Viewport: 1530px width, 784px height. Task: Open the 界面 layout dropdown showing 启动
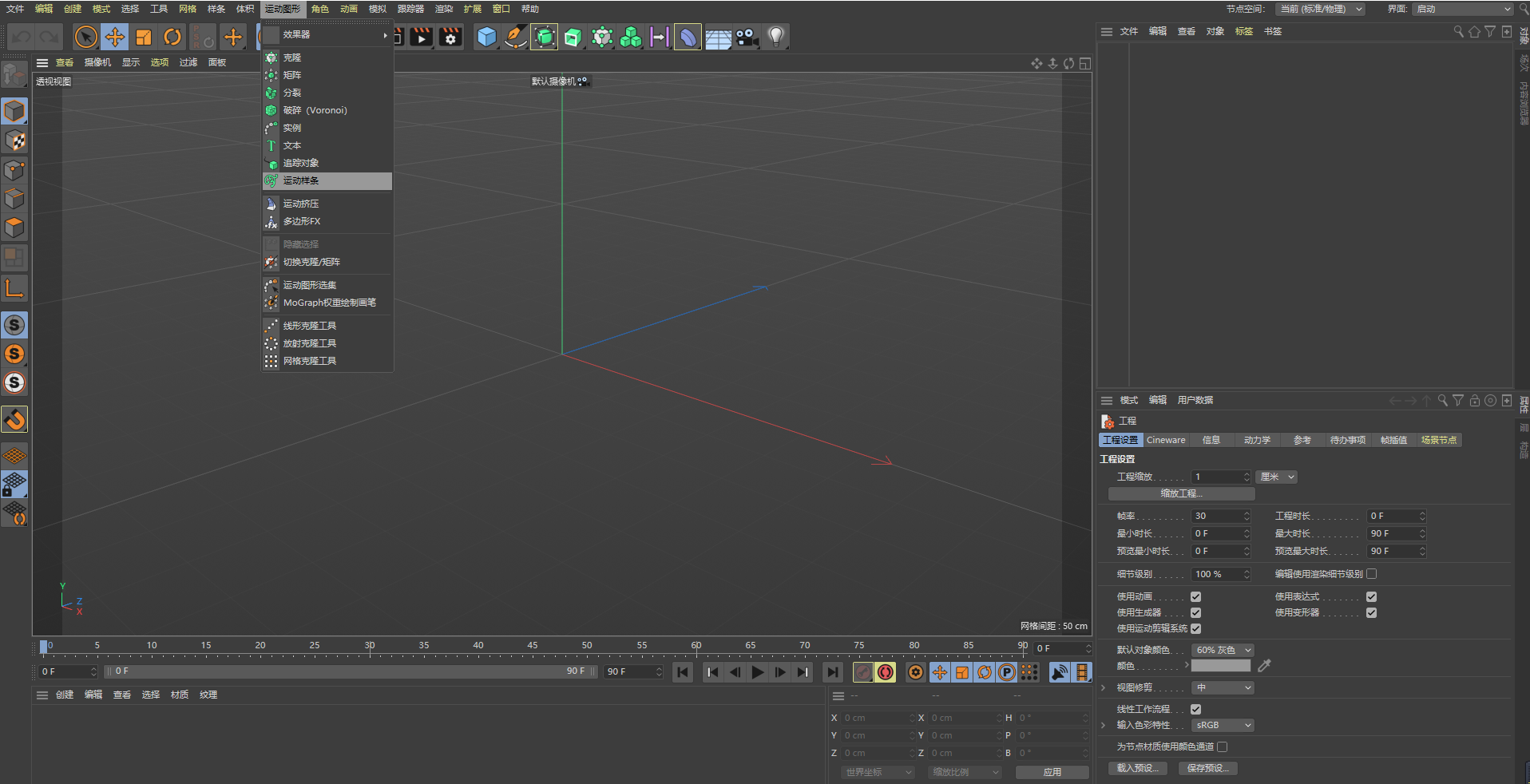[1463, 9]
